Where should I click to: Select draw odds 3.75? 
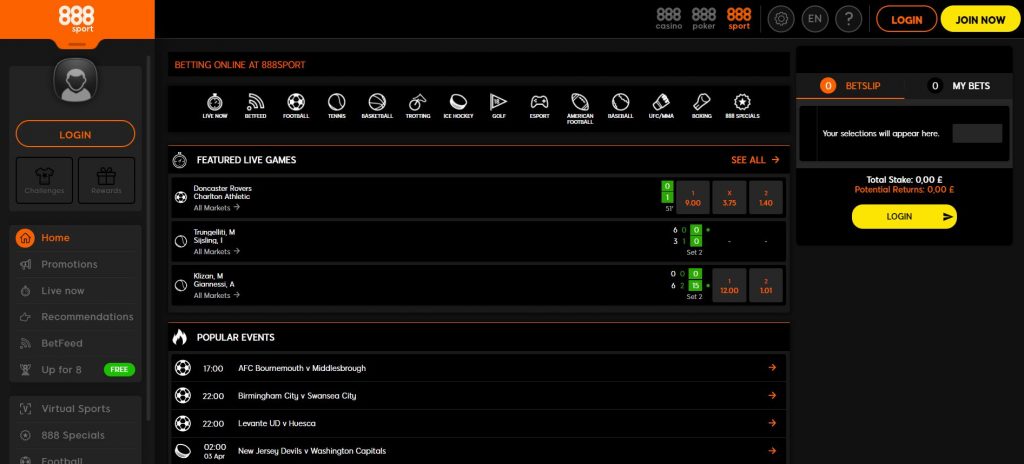point(729,197)
